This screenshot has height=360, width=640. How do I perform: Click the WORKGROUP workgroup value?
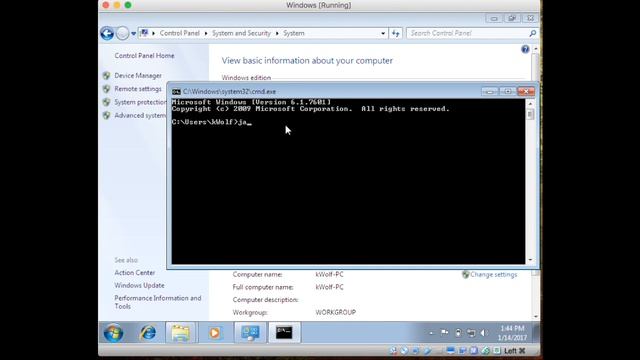click(x=336, y=312)
